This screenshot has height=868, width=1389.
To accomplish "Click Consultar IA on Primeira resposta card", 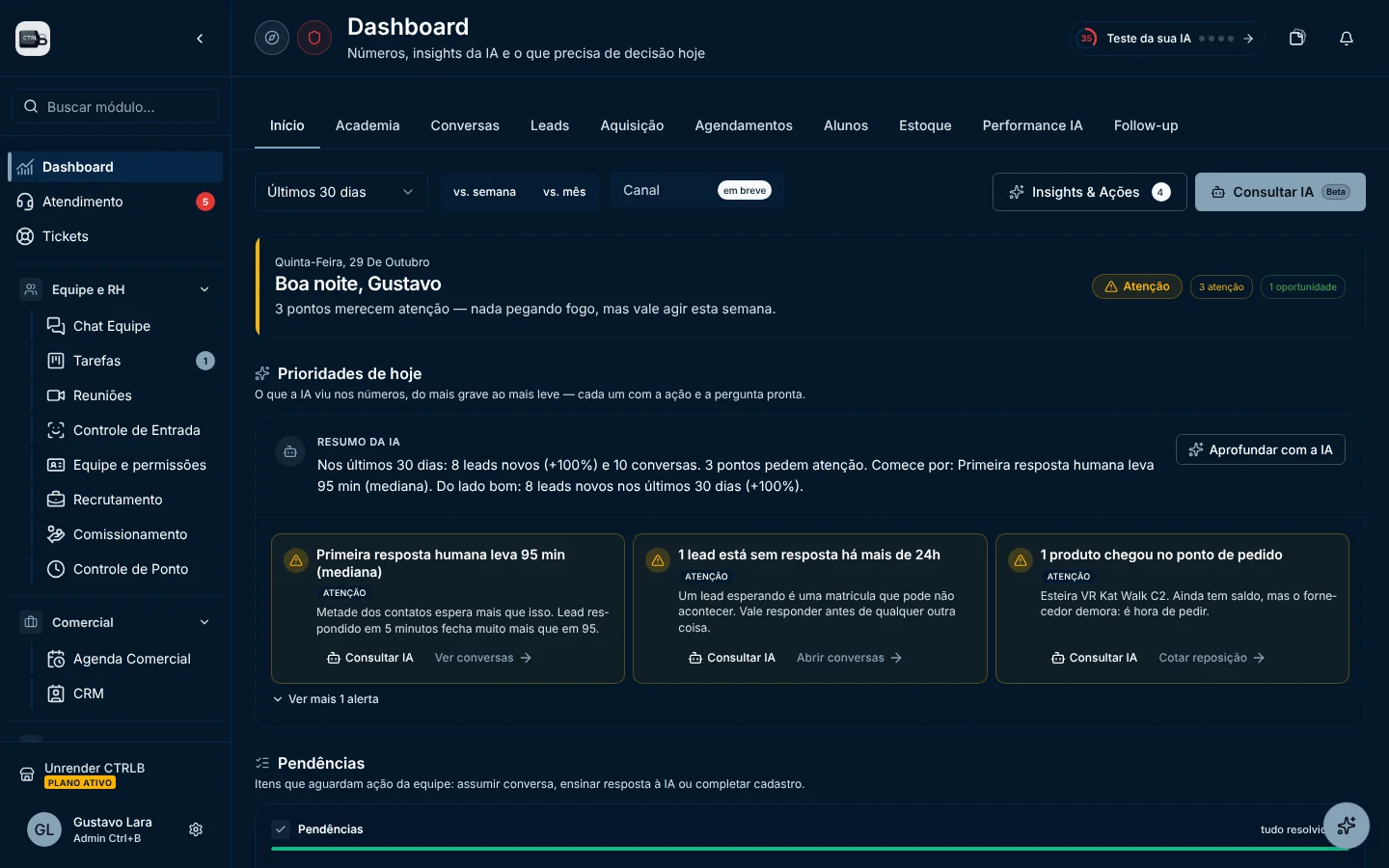I will click(370, 658).
